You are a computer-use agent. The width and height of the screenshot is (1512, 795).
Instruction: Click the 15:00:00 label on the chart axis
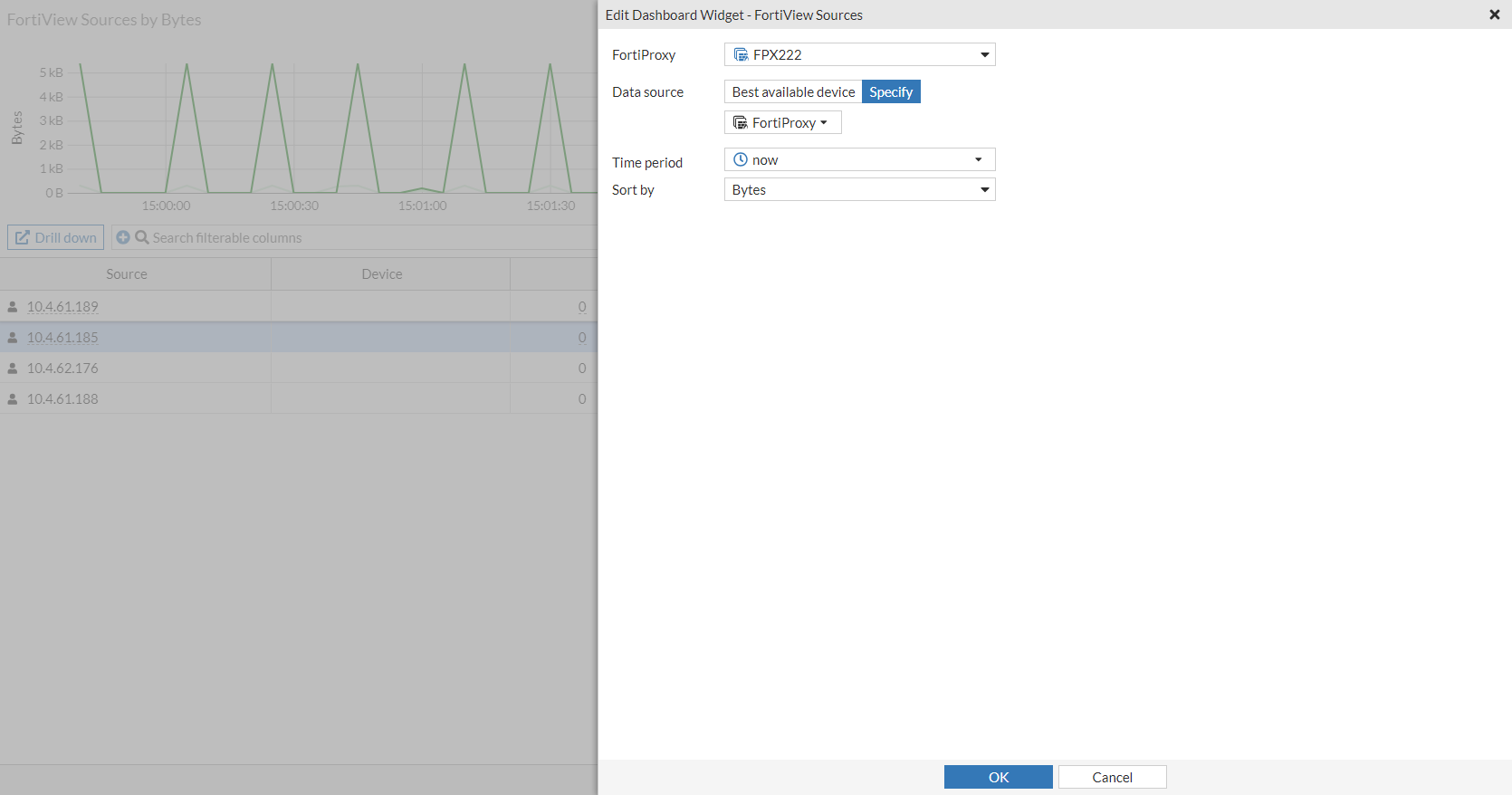click(167, 206)
